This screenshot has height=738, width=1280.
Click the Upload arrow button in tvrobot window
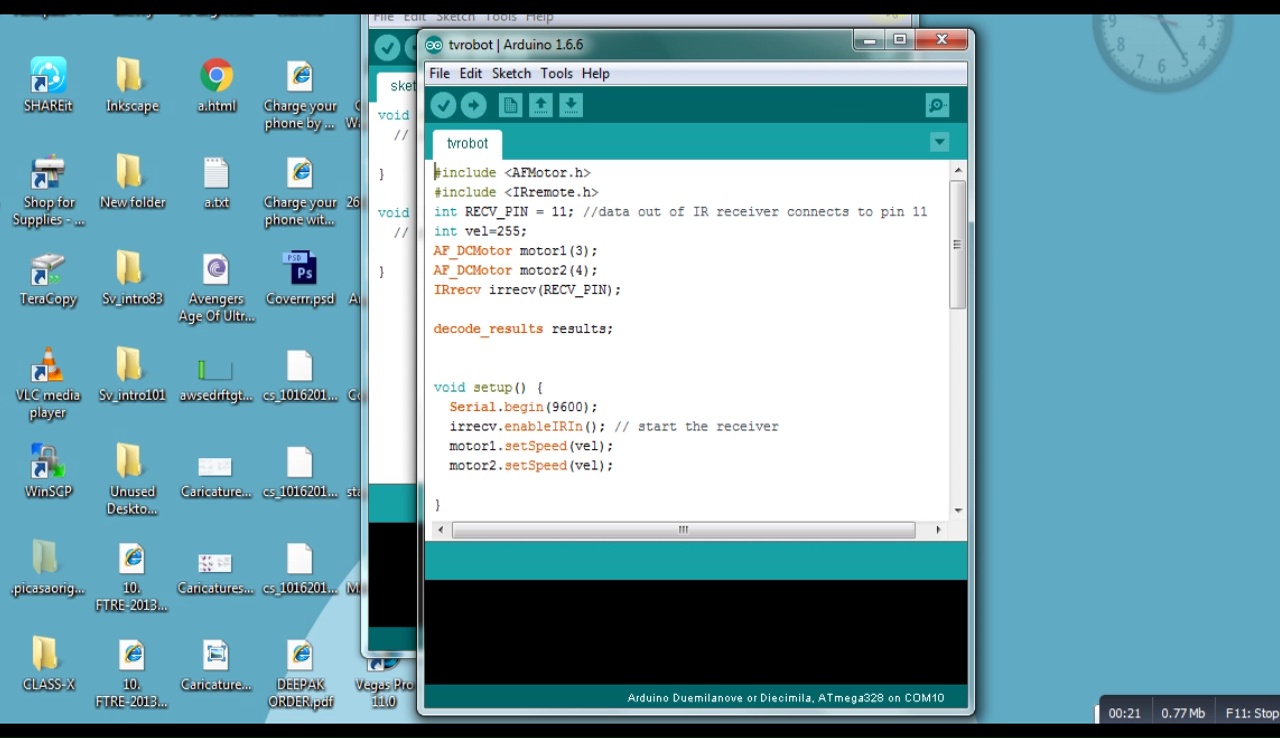[x=474, y=105]
